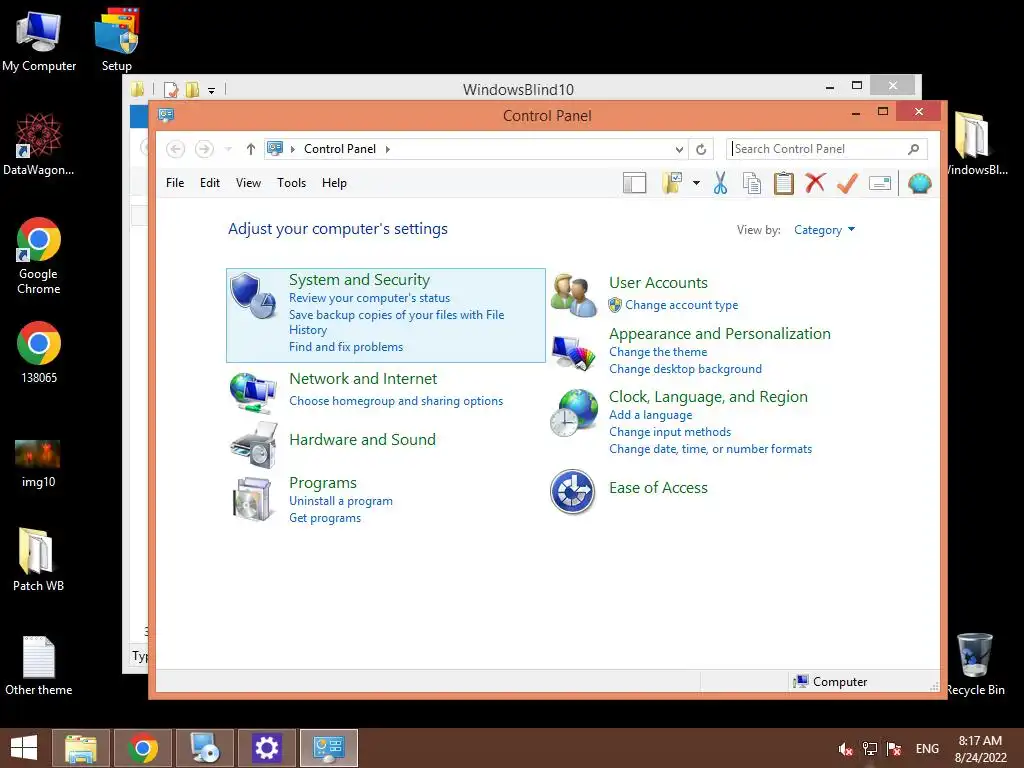Select the Recycle Bin desktop icon
The height and width of the screenshot is (768, 1024).
[x=975, y=665]
